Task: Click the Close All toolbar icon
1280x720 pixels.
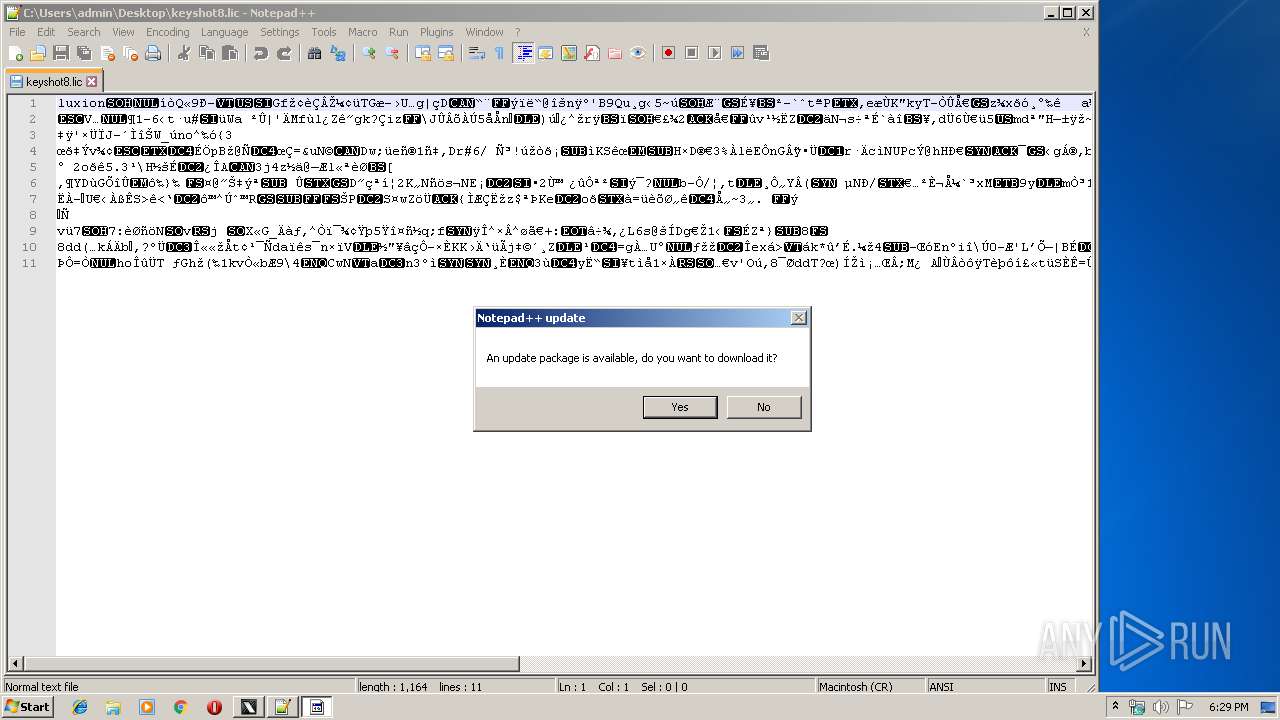Action: [x=130, y=53]
